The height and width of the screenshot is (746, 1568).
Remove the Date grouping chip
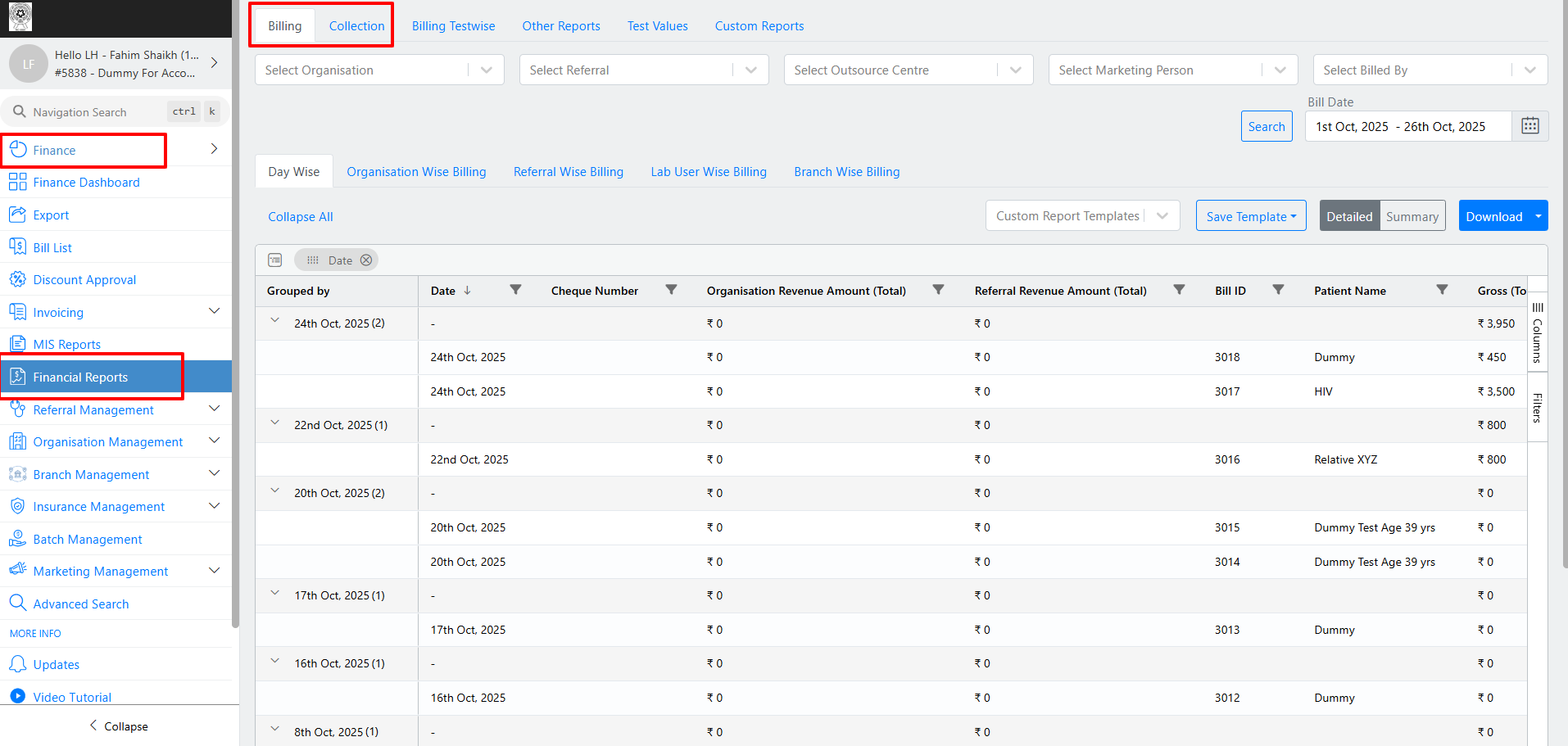pos(366,260)
